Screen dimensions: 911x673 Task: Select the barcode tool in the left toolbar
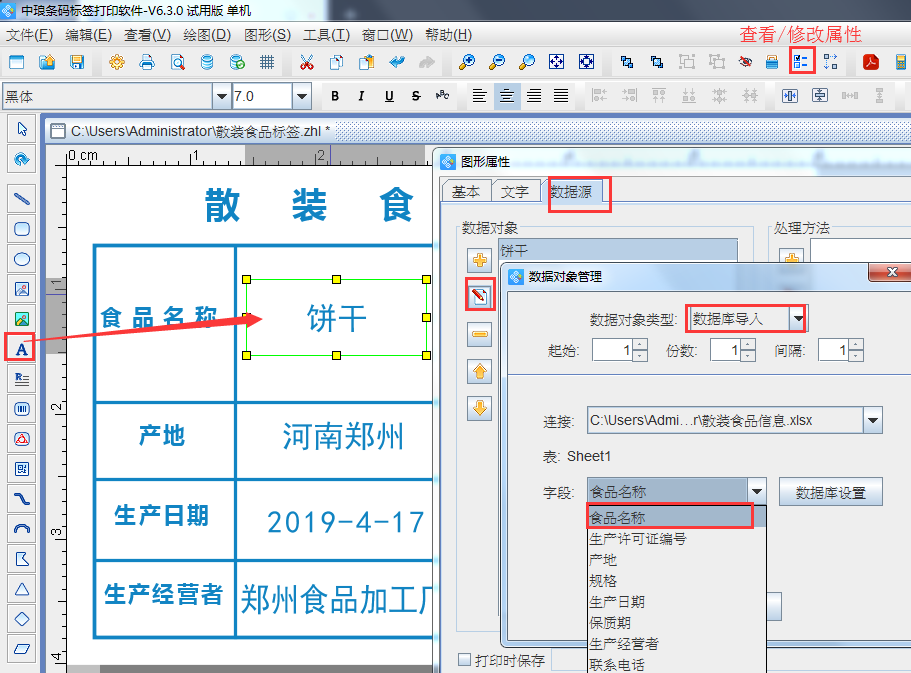tap(21, 408)
